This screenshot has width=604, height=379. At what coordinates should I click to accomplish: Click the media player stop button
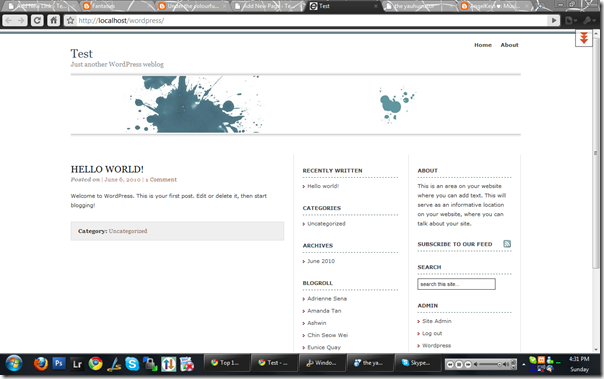point(459,364)
